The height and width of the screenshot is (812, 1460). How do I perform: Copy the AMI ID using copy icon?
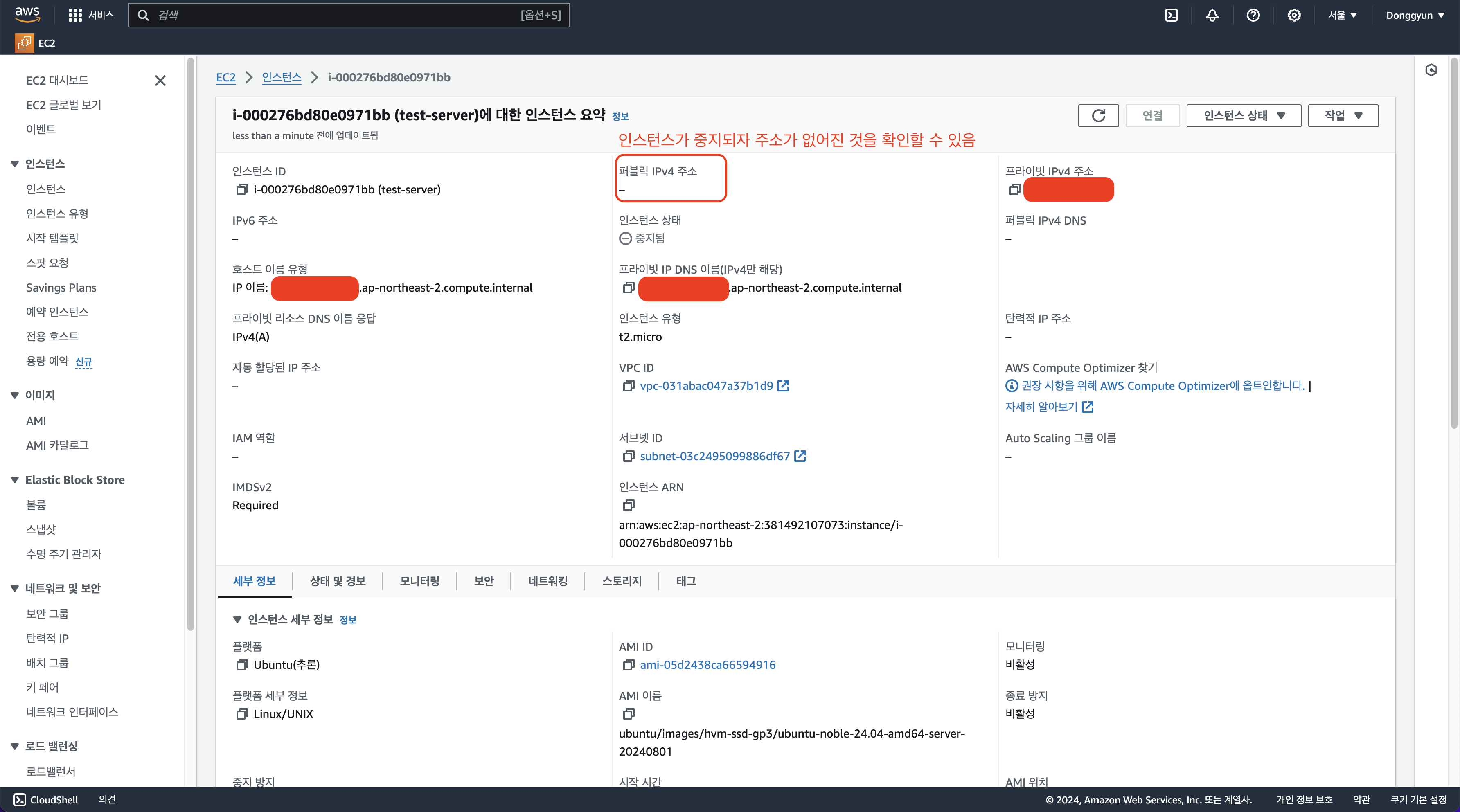coord(628,665)
